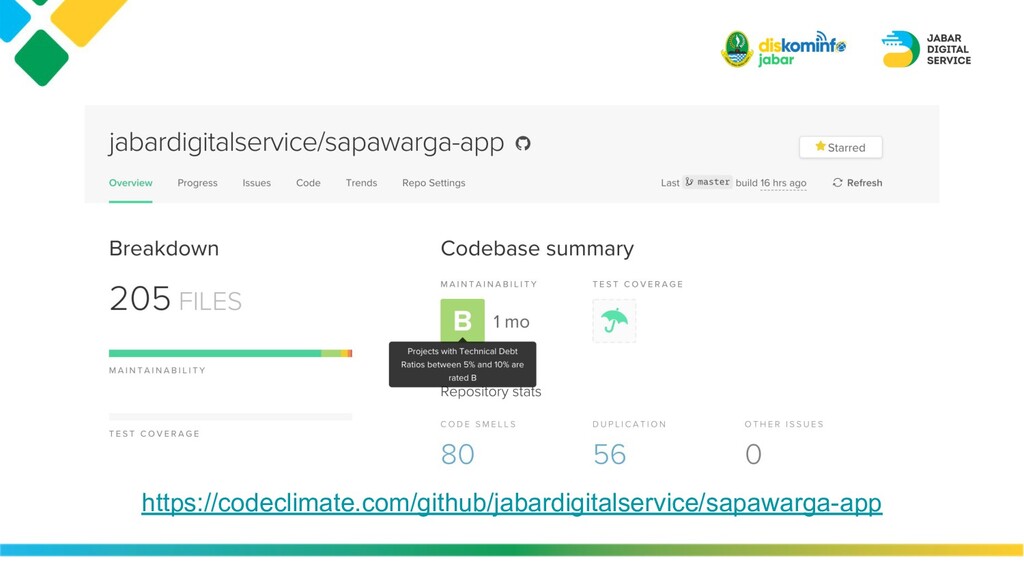Click the jabardigitalservice/sapawarga-app title
The height and width of the screenshot is (576, 1024).
click(306, 143)
